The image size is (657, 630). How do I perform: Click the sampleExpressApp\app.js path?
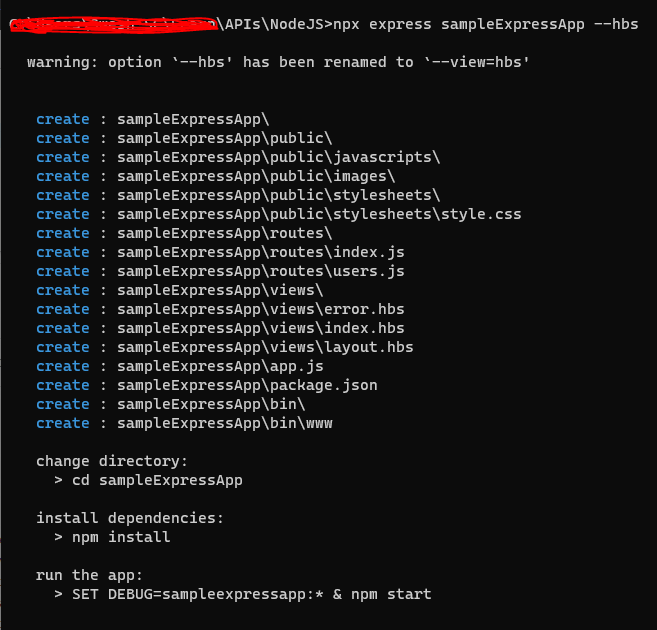tap(220, 366)
